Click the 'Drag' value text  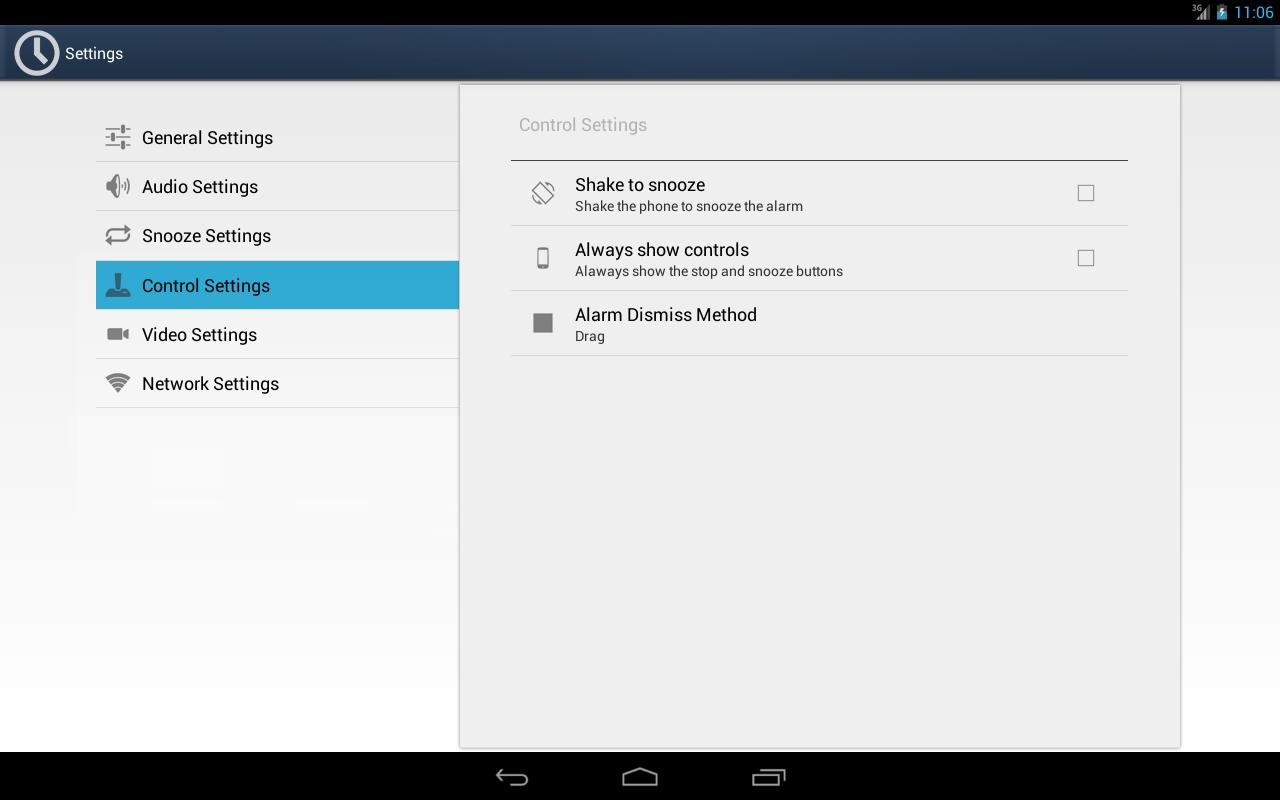click(x=590, y=336)
